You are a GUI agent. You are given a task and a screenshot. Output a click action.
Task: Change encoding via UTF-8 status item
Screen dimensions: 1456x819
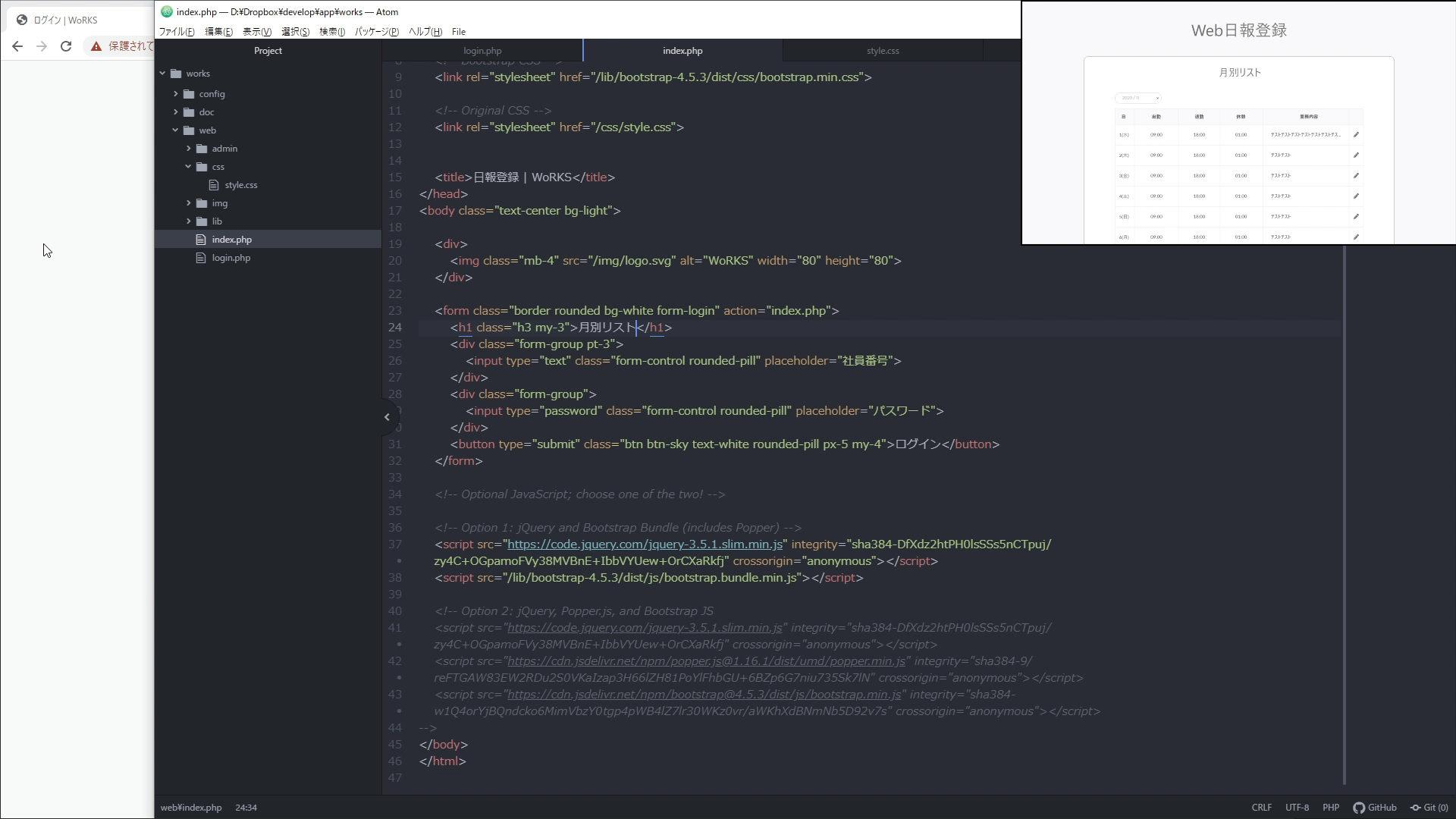(1297, 808)
